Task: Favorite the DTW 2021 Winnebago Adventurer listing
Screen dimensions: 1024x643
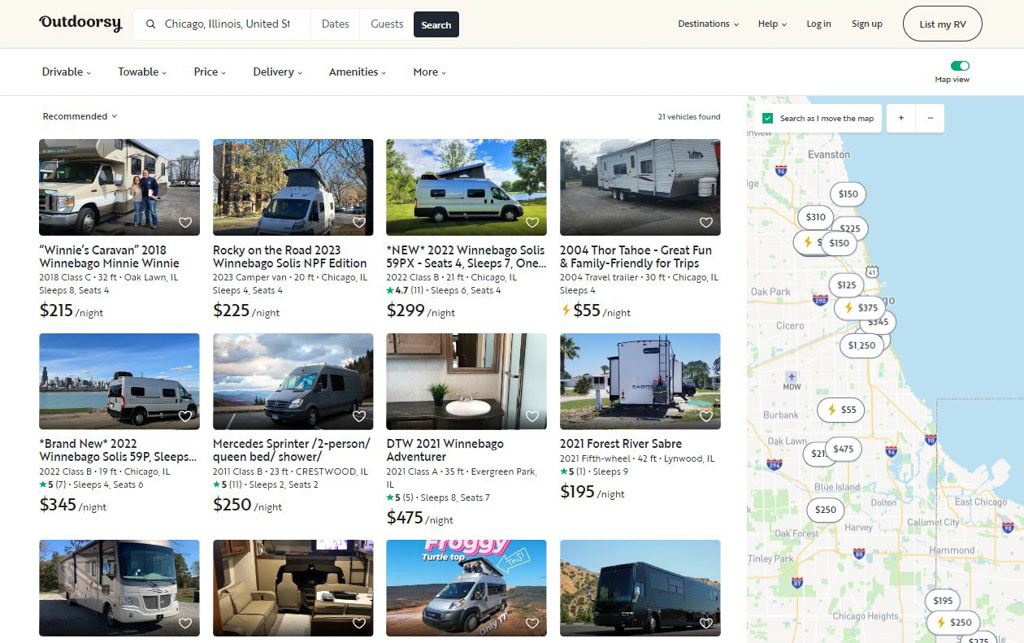Action: click(532, 415)
